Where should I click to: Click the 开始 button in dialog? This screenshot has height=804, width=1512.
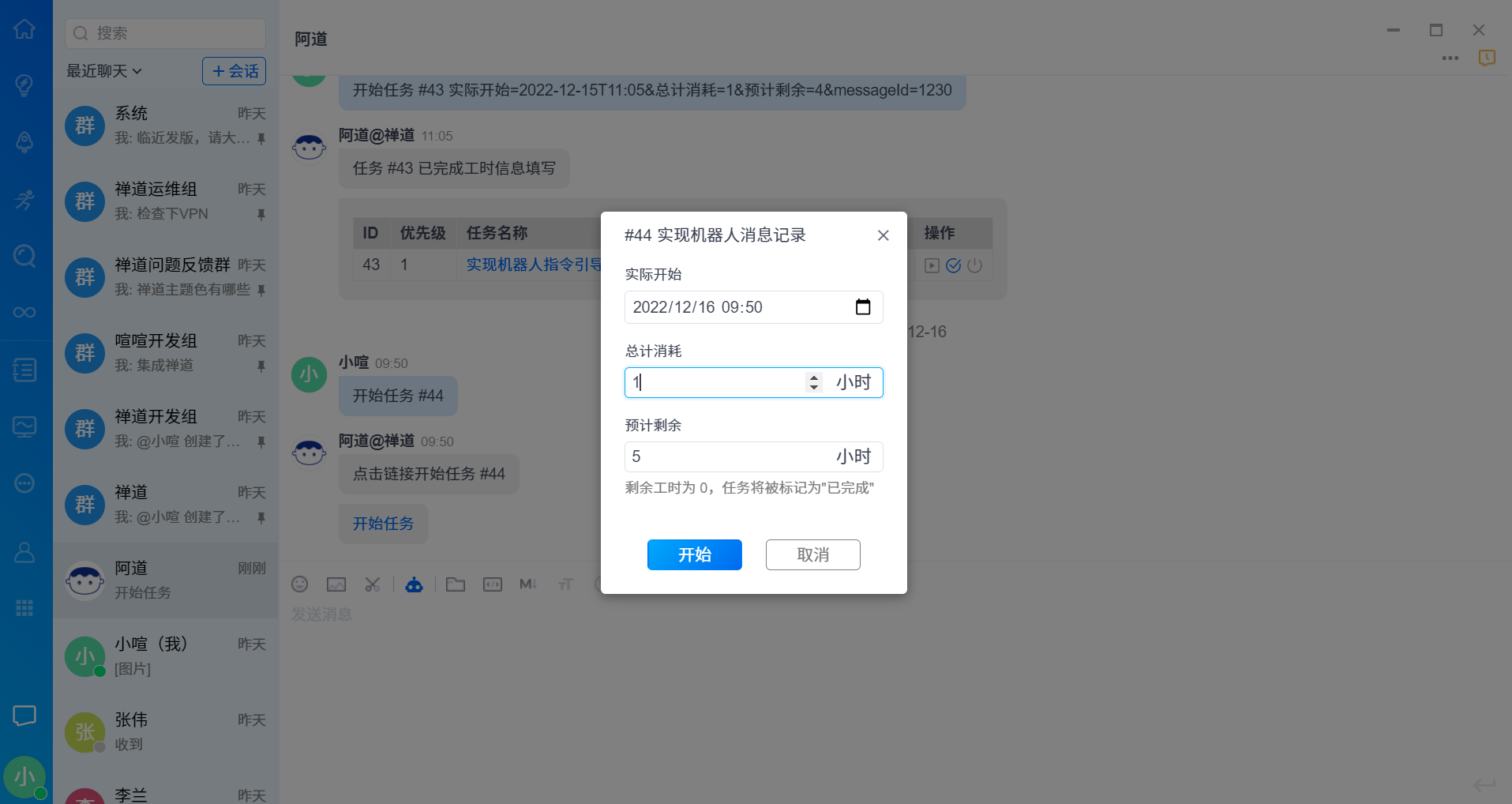(x=694, y=554)
